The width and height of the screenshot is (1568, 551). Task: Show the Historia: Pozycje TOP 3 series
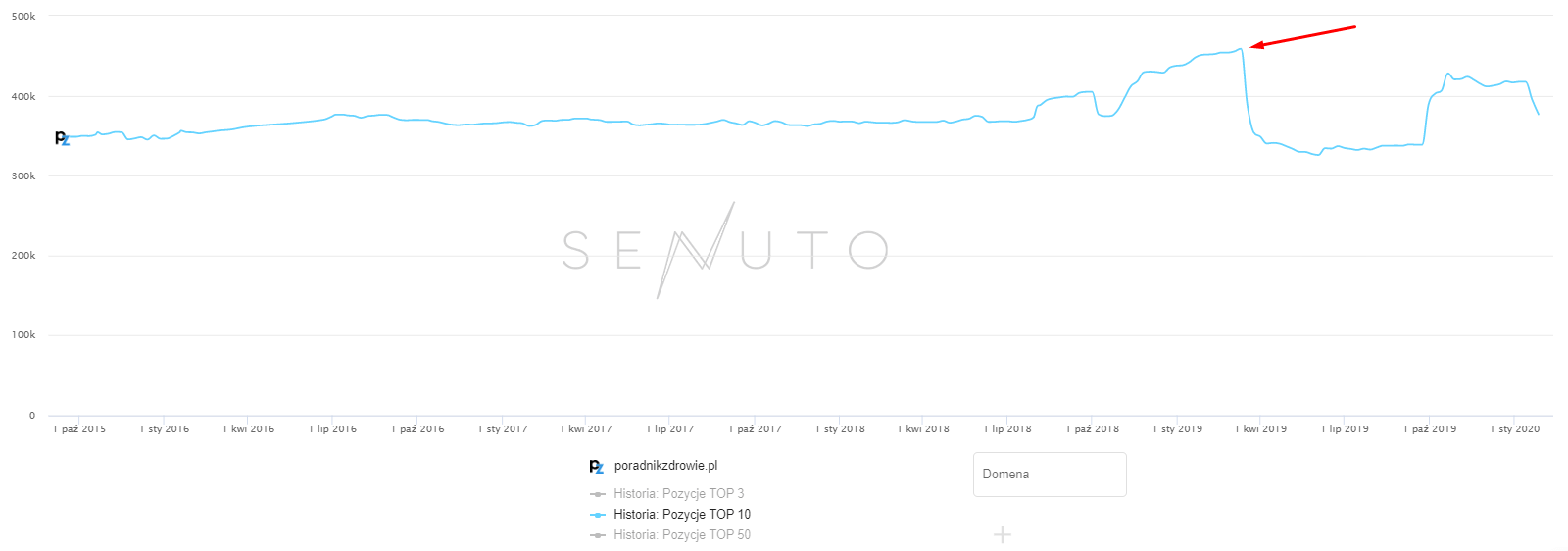(x=678, y=494)
